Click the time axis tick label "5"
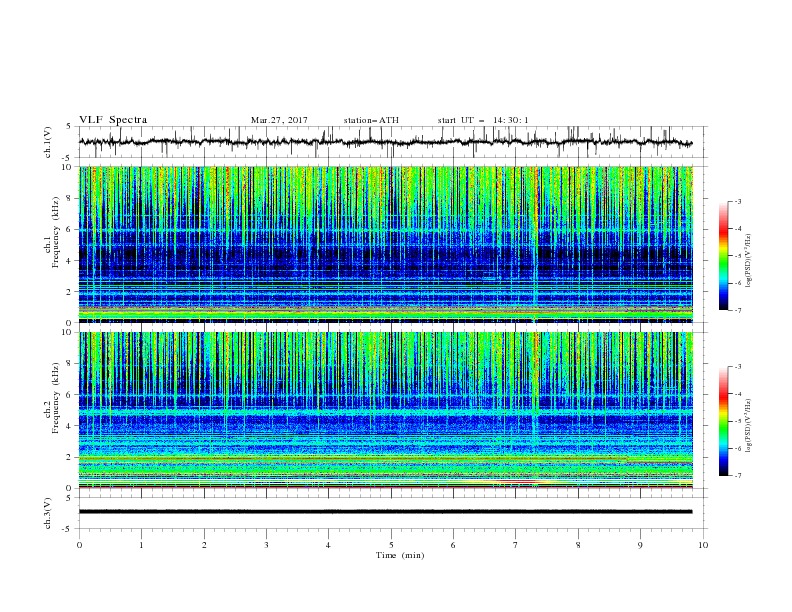This screenshot has height=612, width=792. point(391,545)
